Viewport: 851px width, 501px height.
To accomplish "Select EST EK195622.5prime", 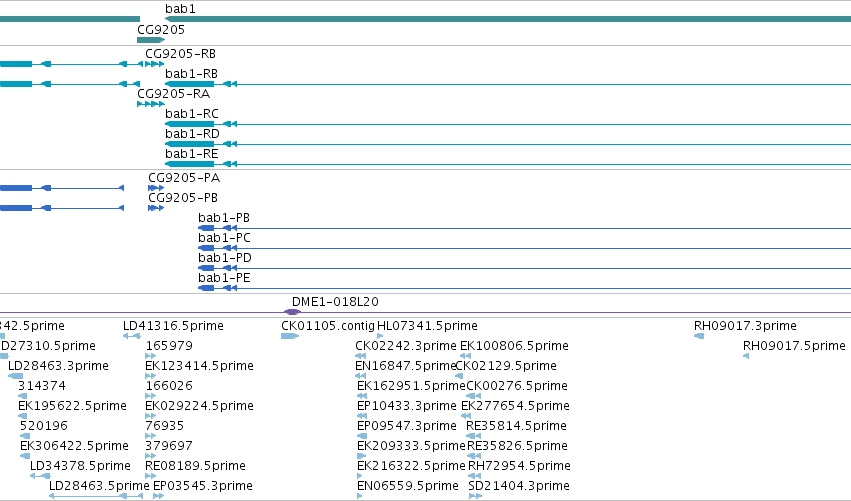I will (x=72, y=406).
